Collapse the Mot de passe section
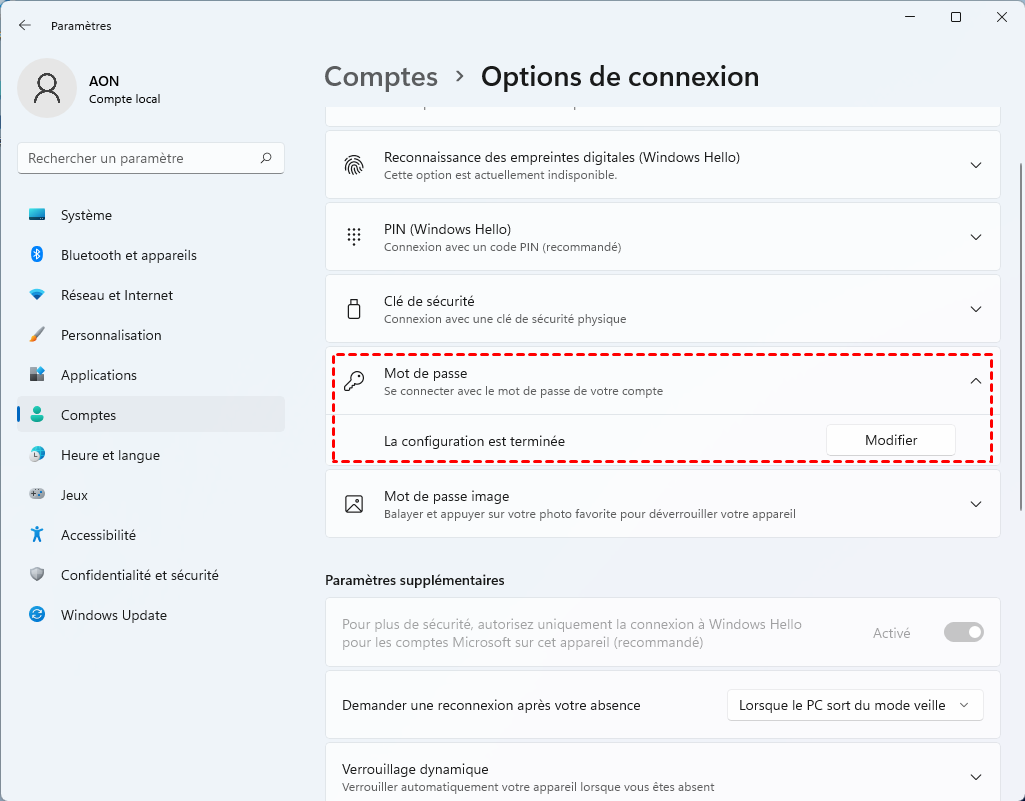The height and width of the screenshot is (801, 1025). 976,381
